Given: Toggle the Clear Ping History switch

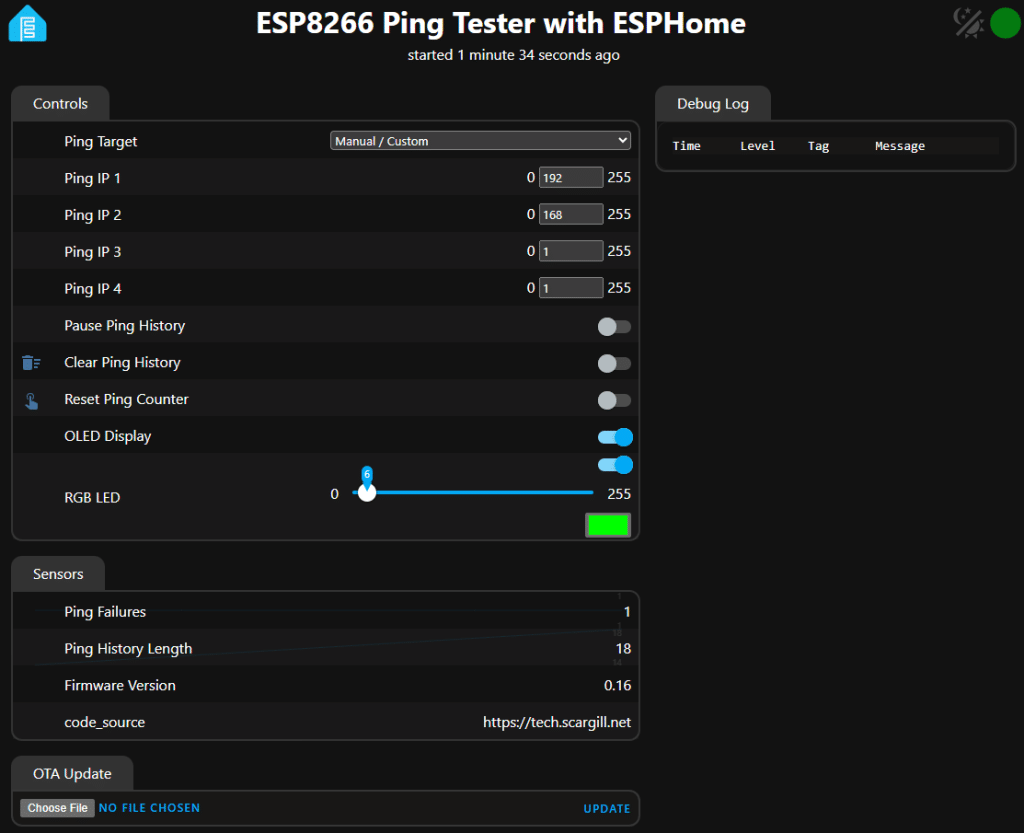Looking at the screenshot, I should [x=614, y=363].
